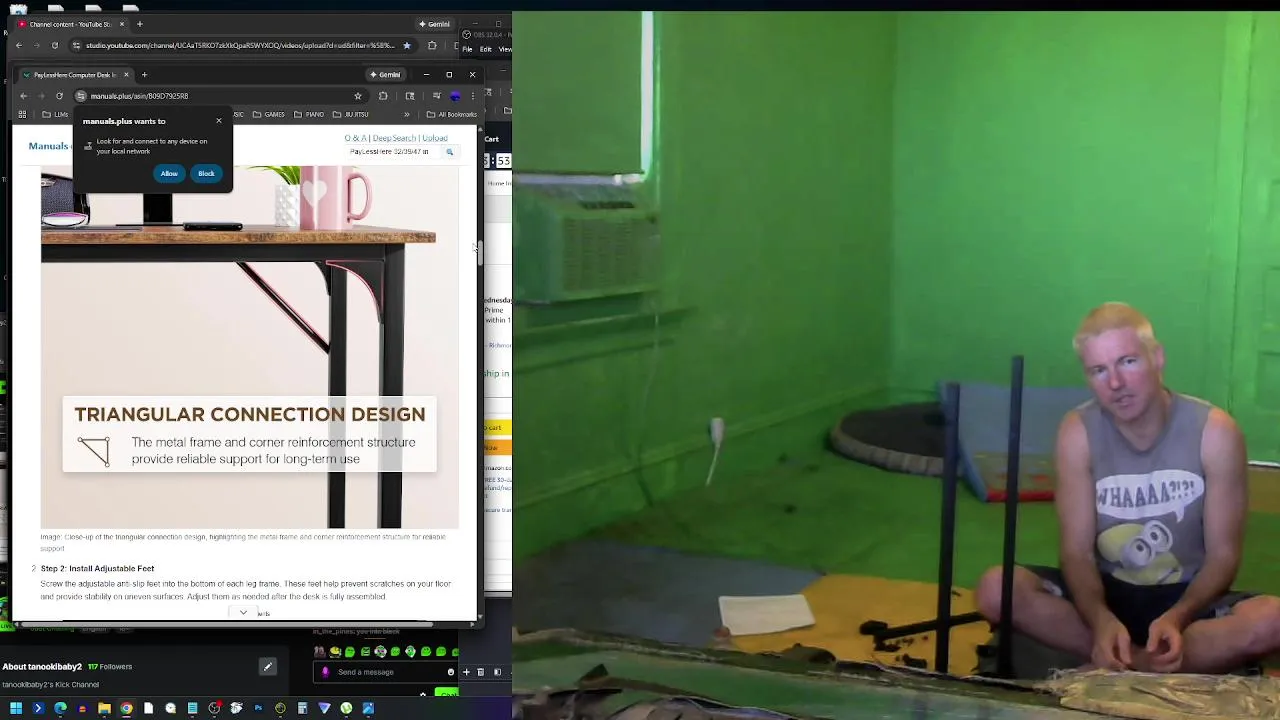Open the GAMES bookmarks folder
Screen dimensions: 1280x720
pos(269,114)
